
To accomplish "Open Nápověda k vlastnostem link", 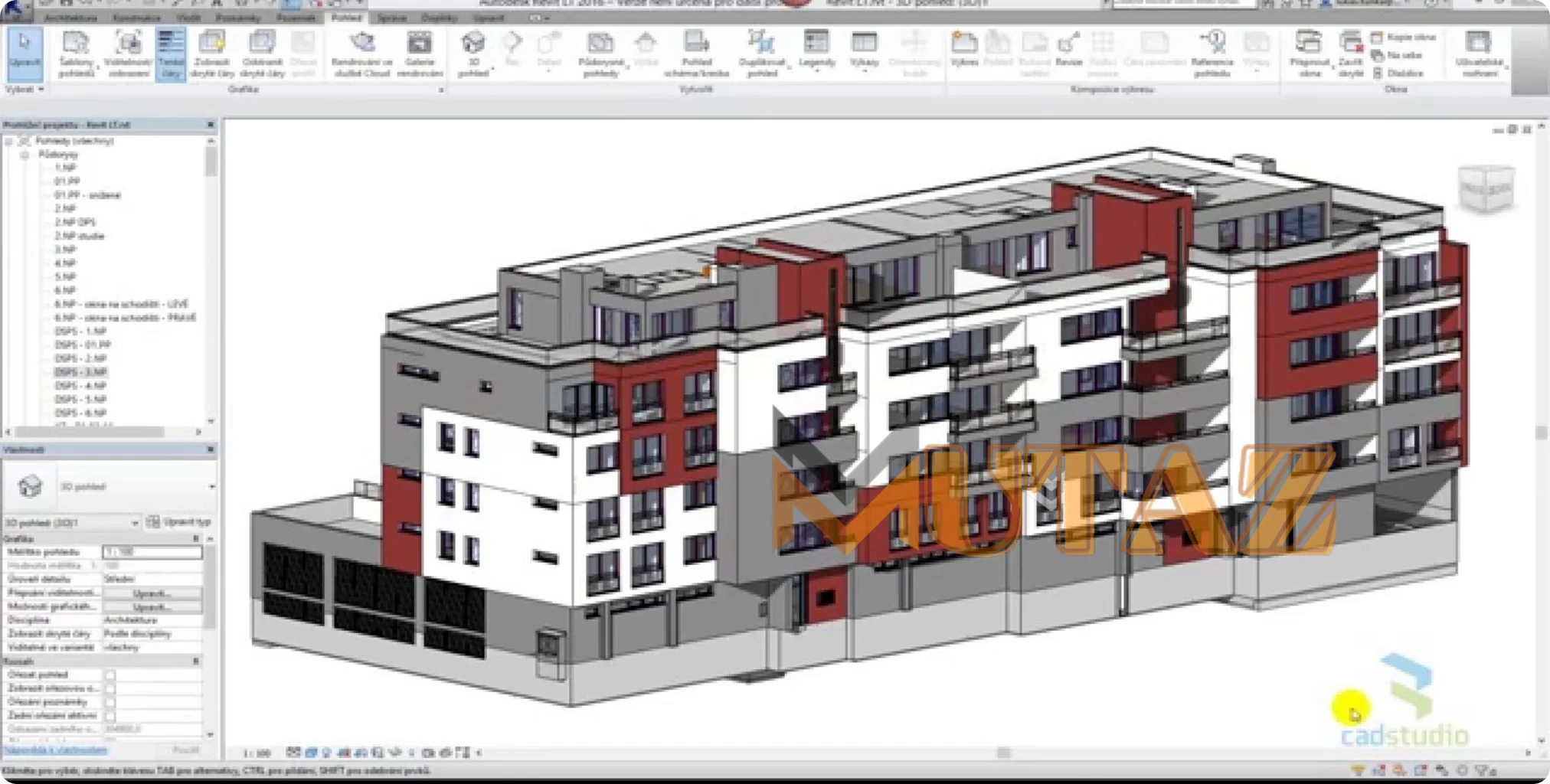I will 55,750.
